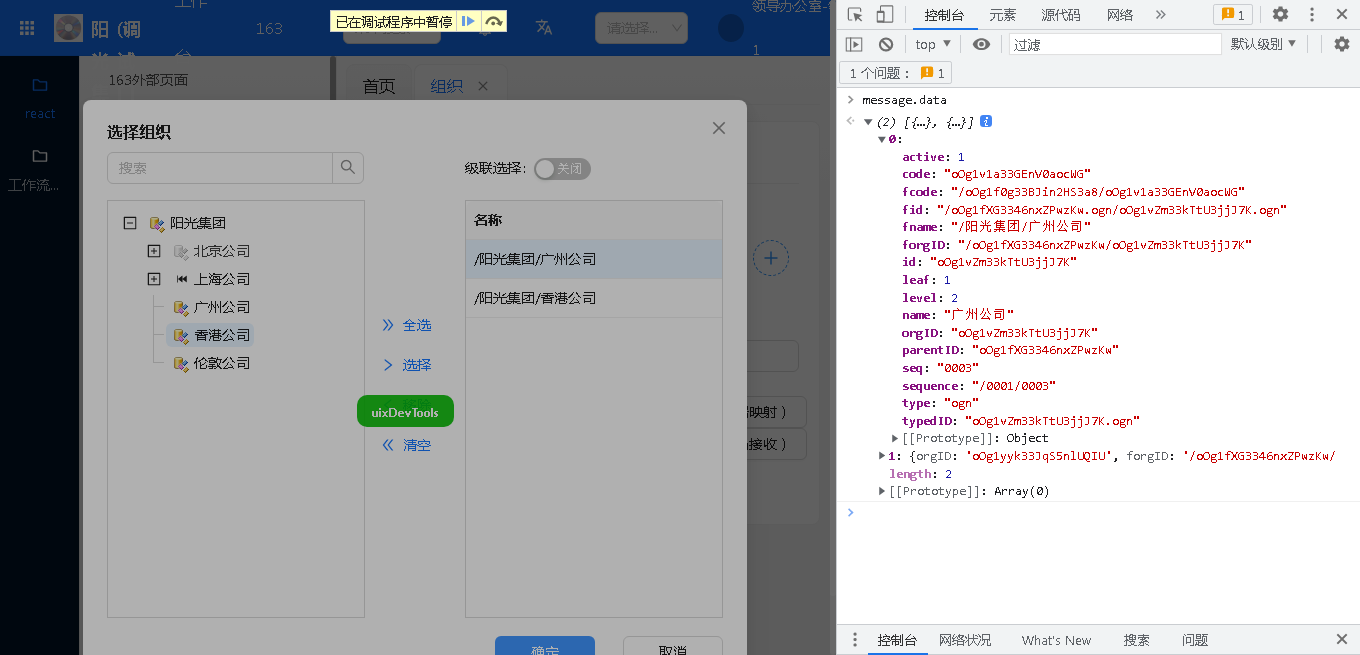The image size is (1360, 655).
Task: Click the translate language icon in the top bar
Action: (544, 27)
